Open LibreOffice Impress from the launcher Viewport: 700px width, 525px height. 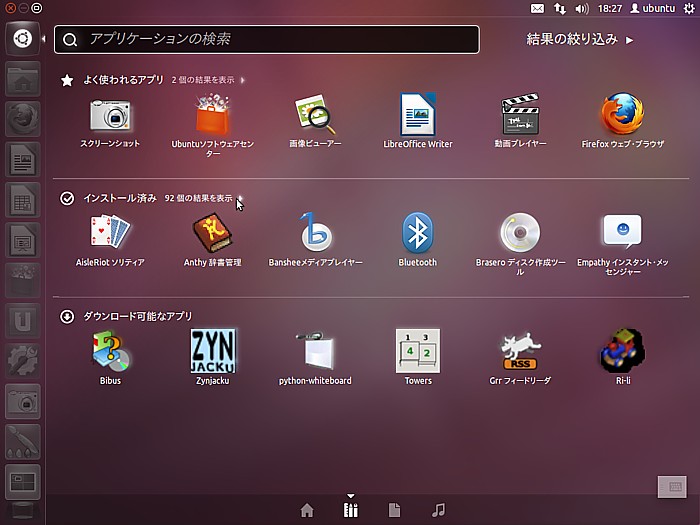click(23, 240)
